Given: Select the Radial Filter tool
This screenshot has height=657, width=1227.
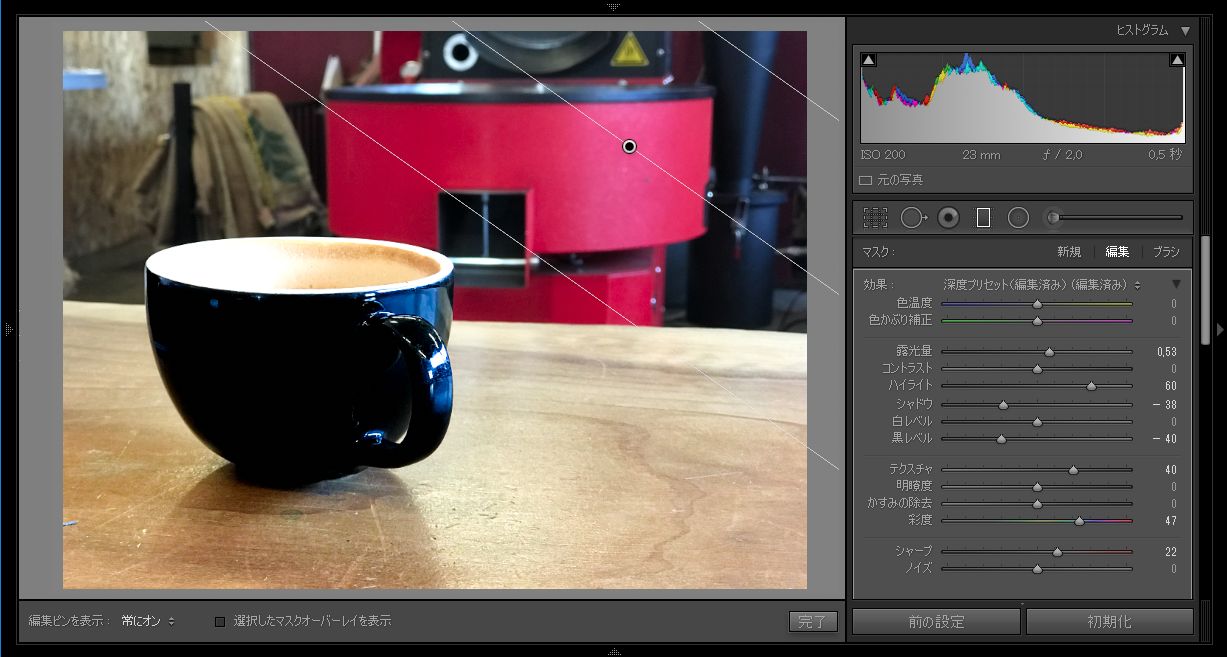Looking at the screenshot, I should click(x=1018, y=217).
